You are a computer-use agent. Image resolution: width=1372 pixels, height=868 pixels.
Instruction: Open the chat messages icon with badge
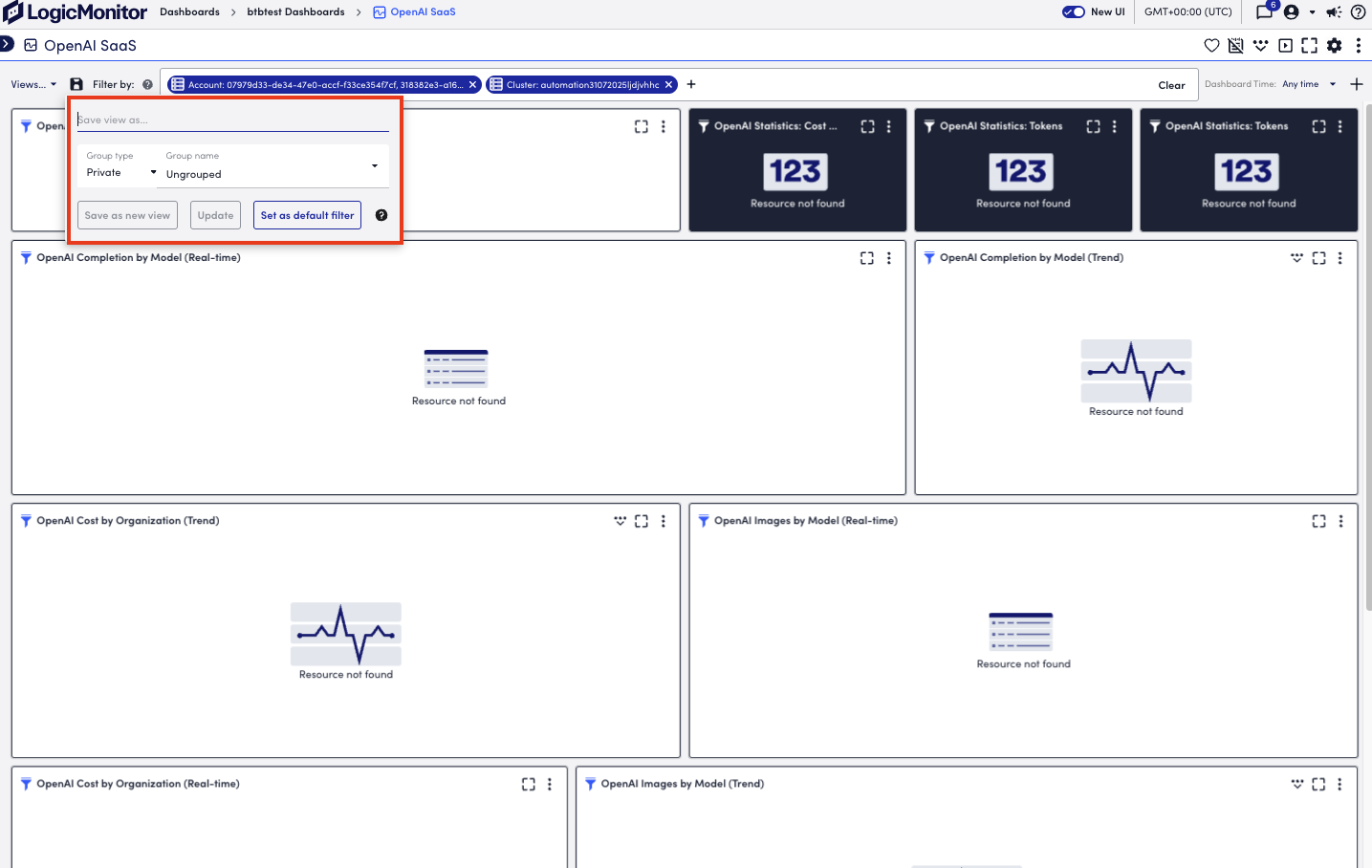pyautogui.click(x=1265, y=12)
